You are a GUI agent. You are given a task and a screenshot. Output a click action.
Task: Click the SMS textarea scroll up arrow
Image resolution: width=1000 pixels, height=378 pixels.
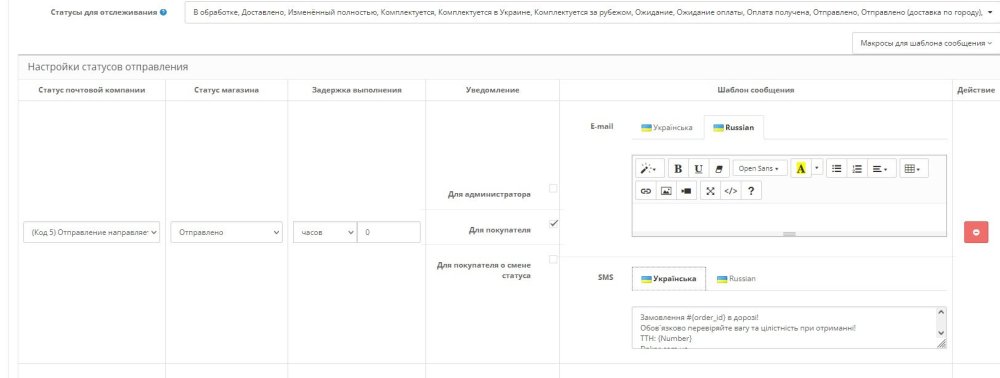coord(941,312)
